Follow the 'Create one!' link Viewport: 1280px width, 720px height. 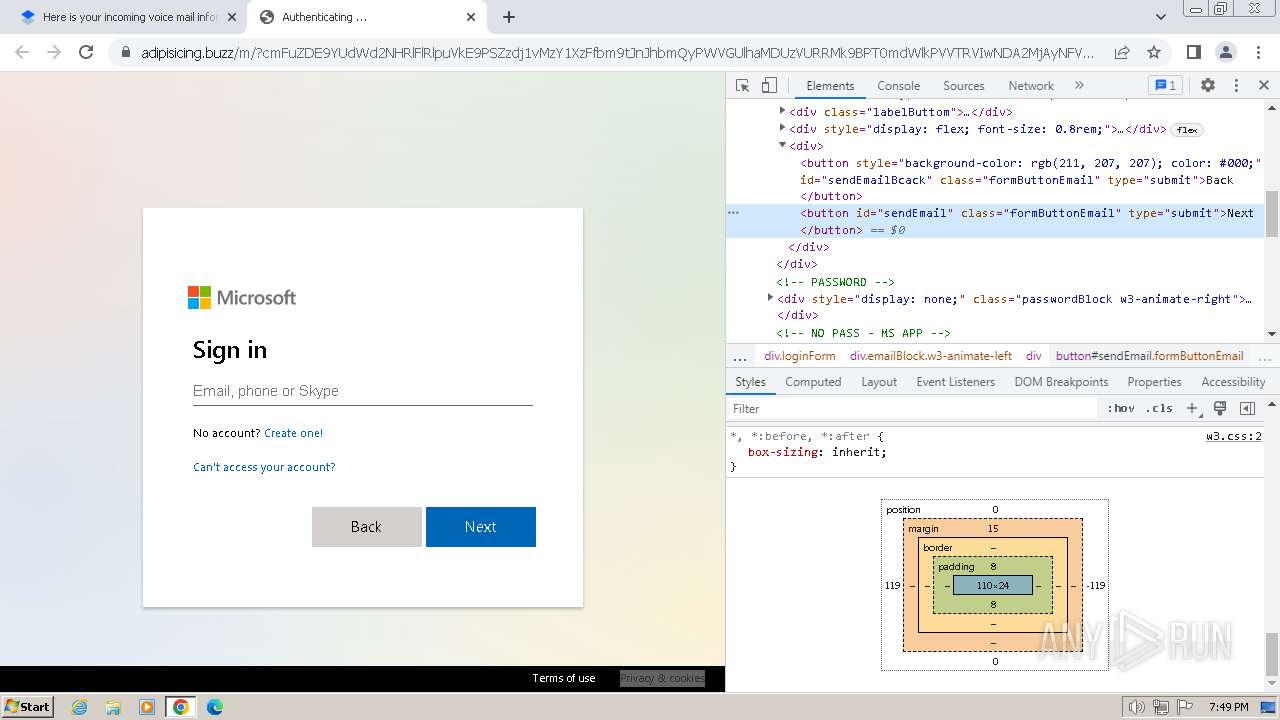coord(294,433)
